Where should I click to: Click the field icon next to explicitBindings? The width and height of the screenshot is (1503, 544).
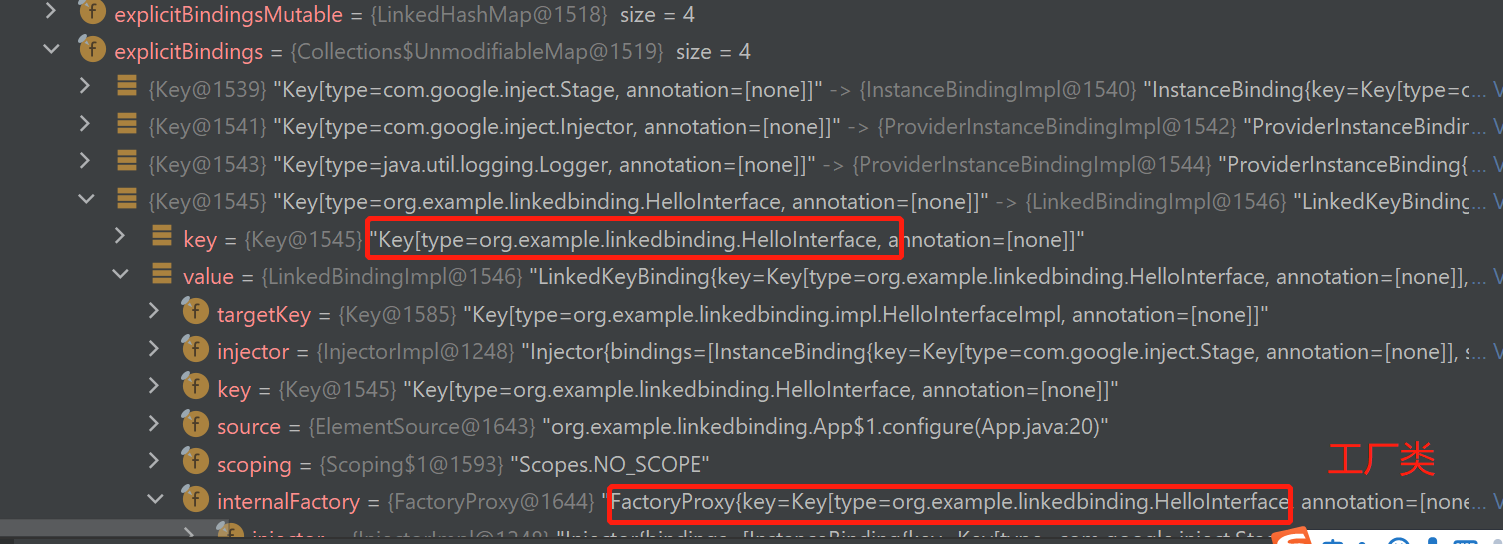point(93,50)
